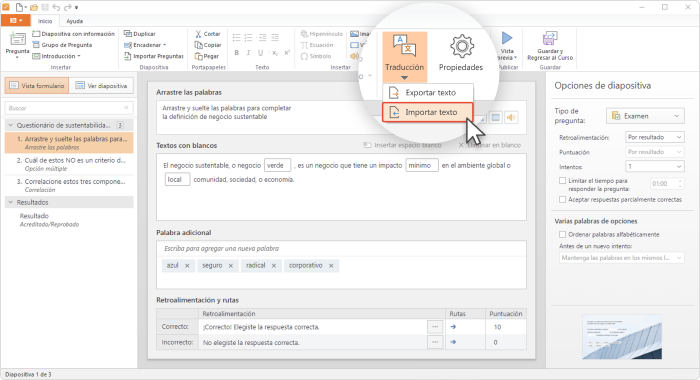Click Insertar espacio blanco
700x380 pixels.
click(402, 145)
